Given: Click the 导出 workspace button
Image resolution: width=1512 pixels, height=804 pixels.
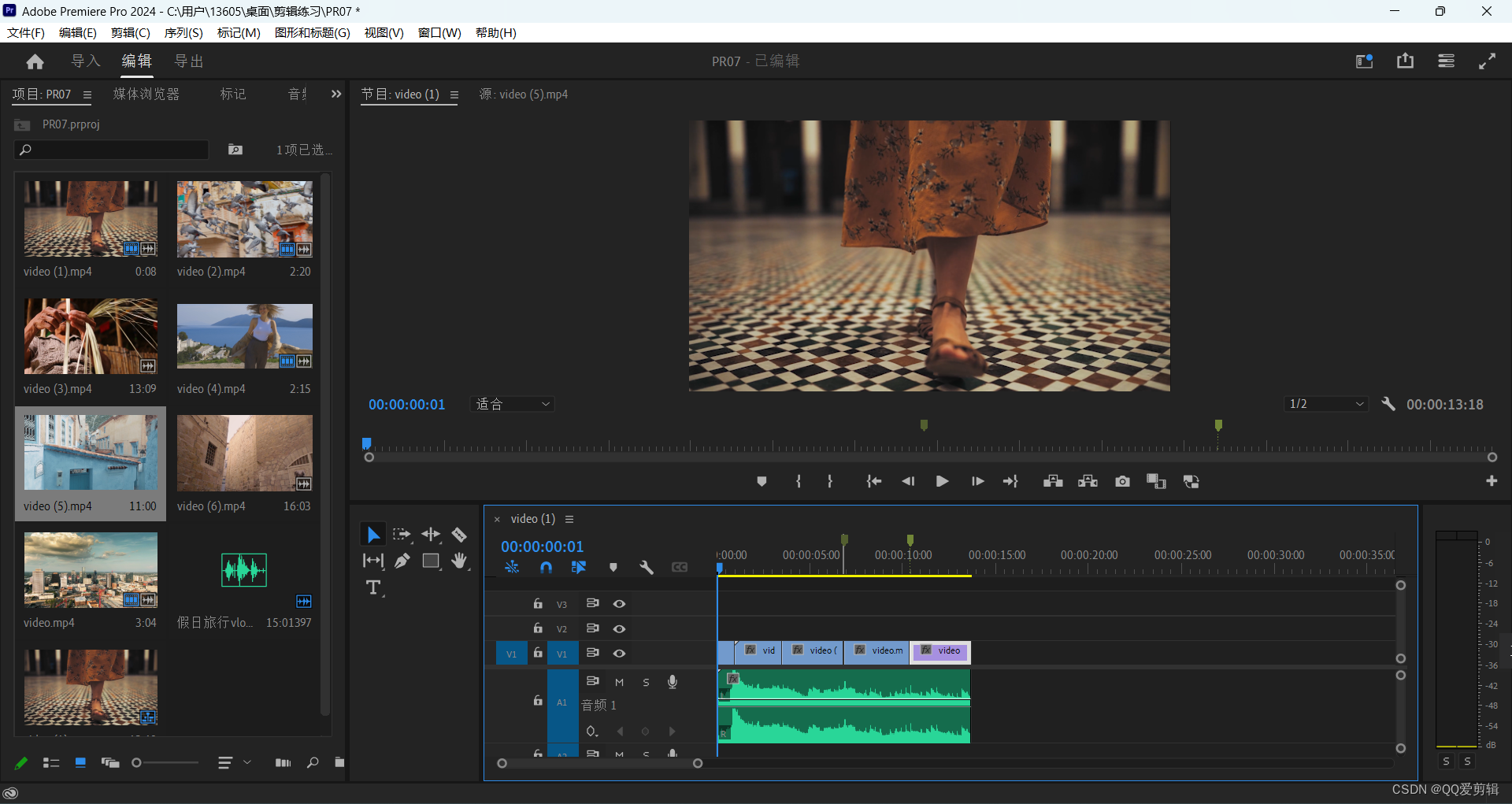Looking at the screenshot, I should pyautogui.click(x=189, y=61).
